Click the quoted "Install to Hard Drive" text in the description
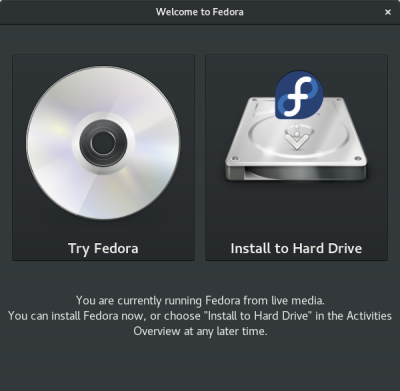This screenshot has height=391, width=400. (x=259, y=316)
